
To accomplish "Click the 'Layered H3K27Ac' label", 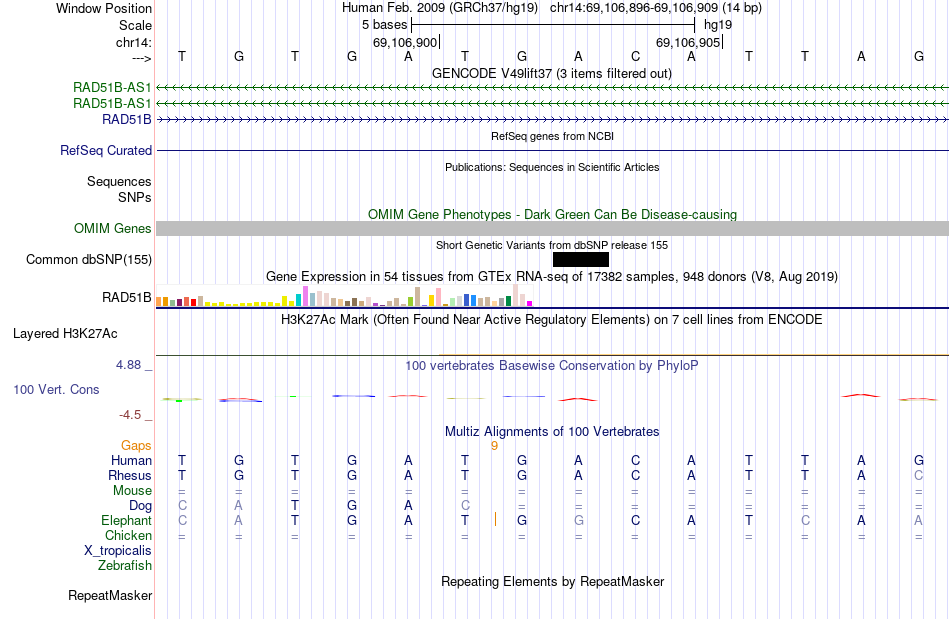I will (65, 334).
